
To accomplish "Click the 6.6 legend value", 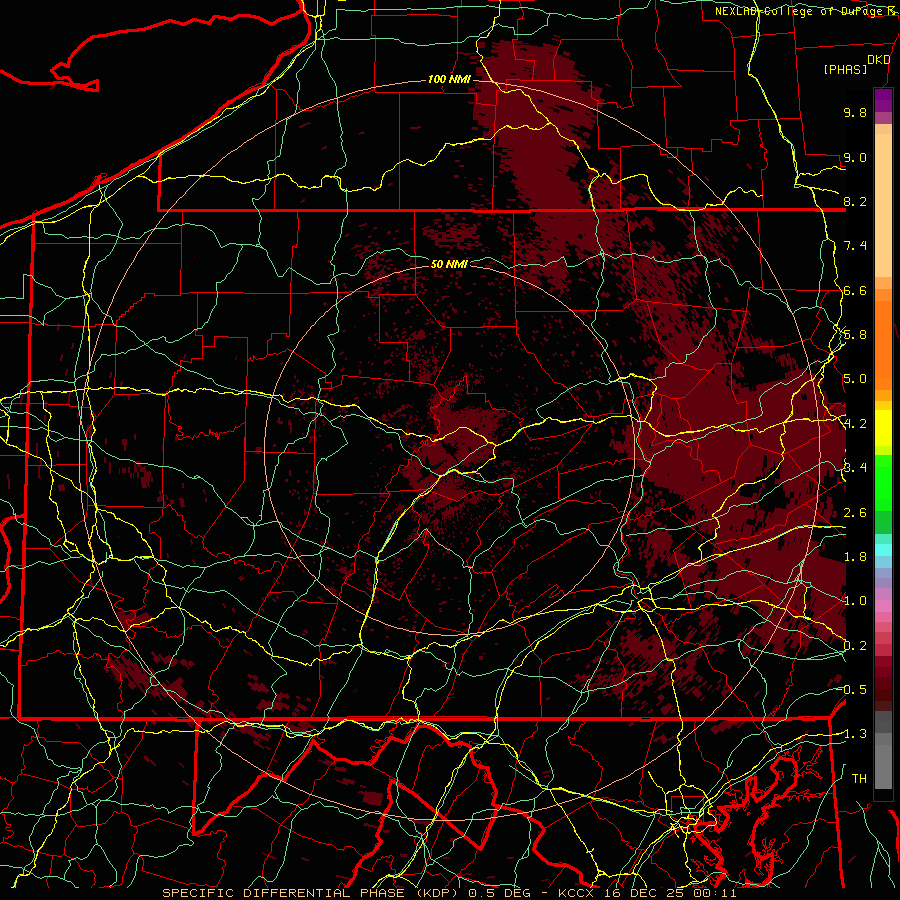I will (855, 290).
